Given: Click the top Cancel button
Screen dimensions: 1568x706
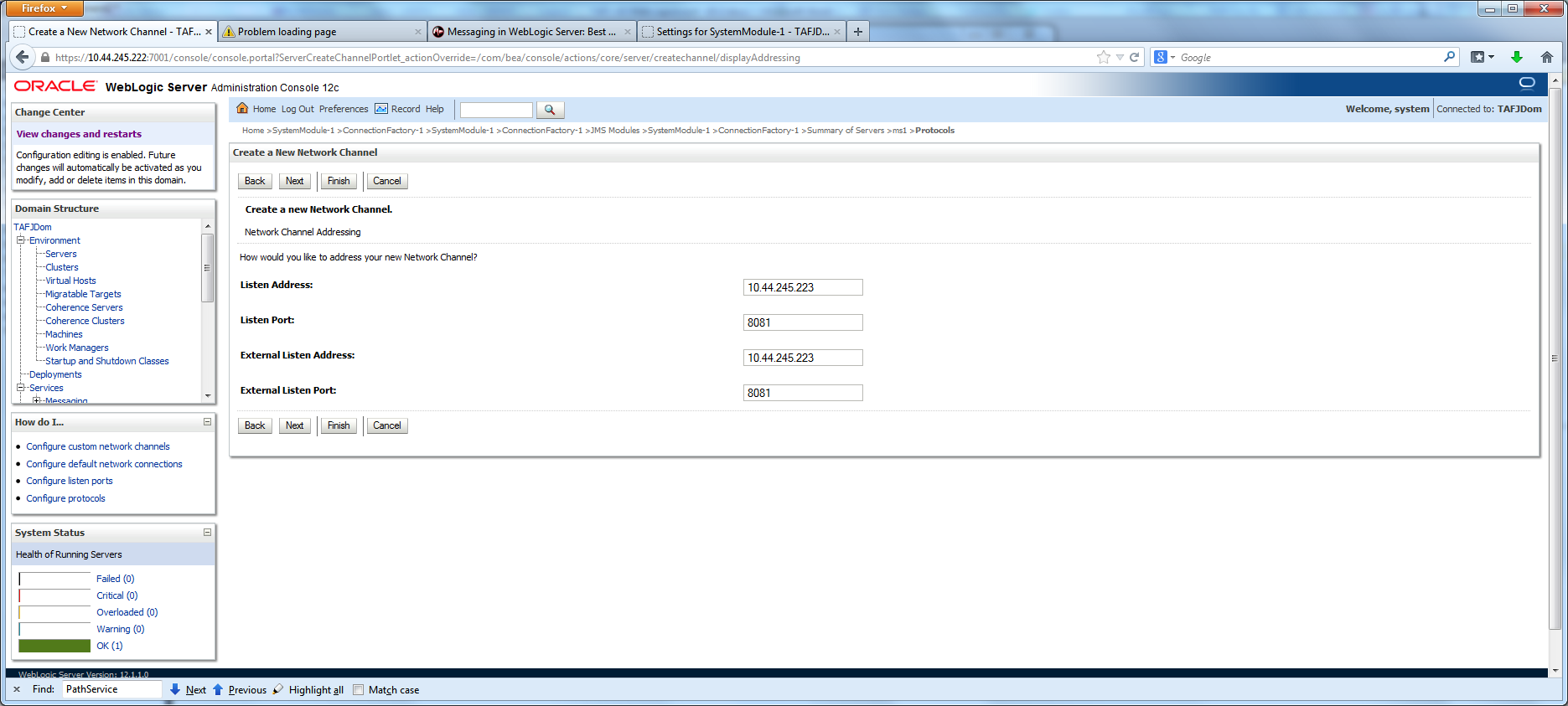Looking at the screenshot, I should tap(387, 181).
